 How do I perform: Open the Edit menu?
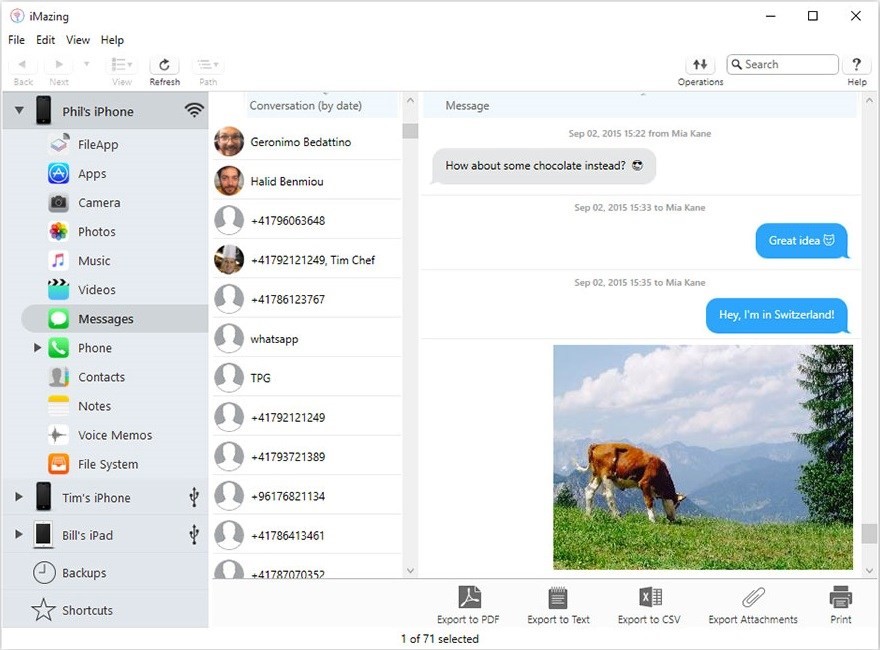point(45,40)
